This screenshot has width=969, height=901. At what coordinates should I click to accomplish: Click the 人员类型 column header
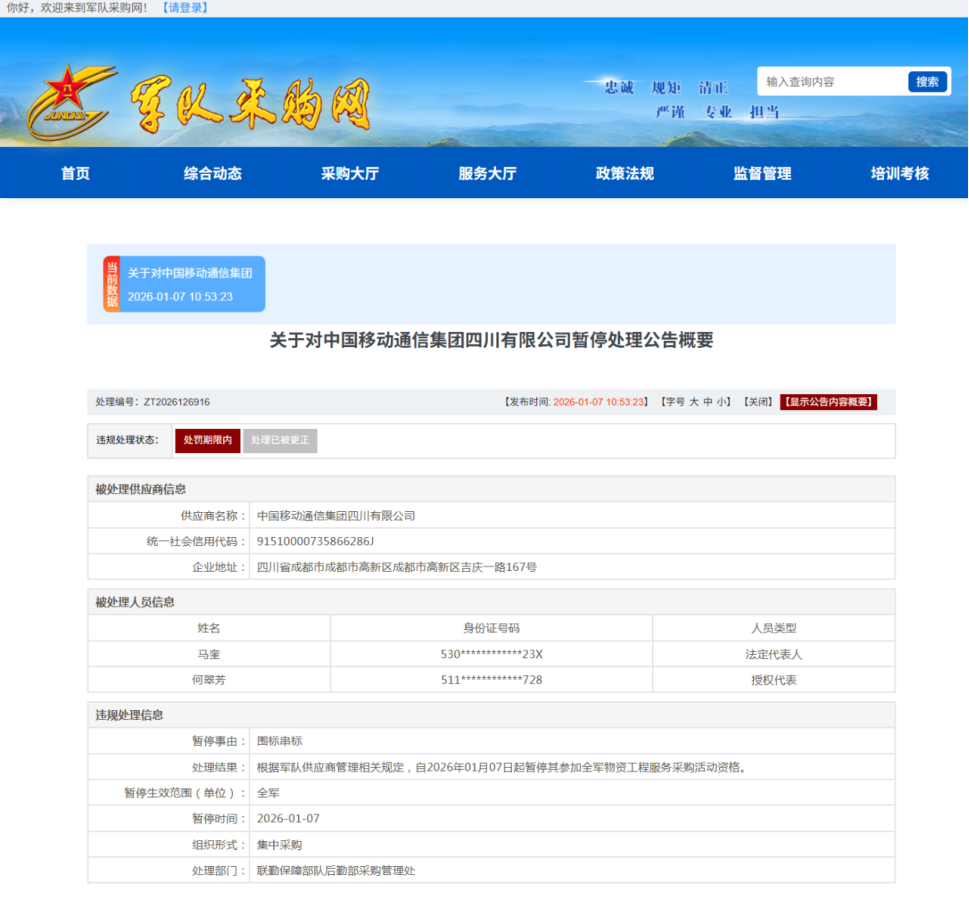click(x=774, y=628)
